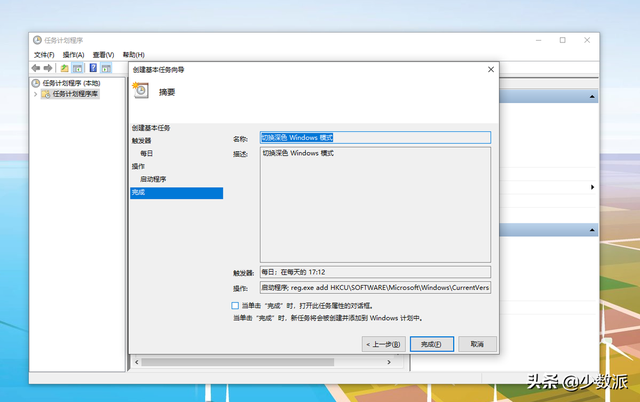Viewport: 640px width, 402px height.
Task: Close the 创建基本任务向导 dialog
Action: coord(491,69)
